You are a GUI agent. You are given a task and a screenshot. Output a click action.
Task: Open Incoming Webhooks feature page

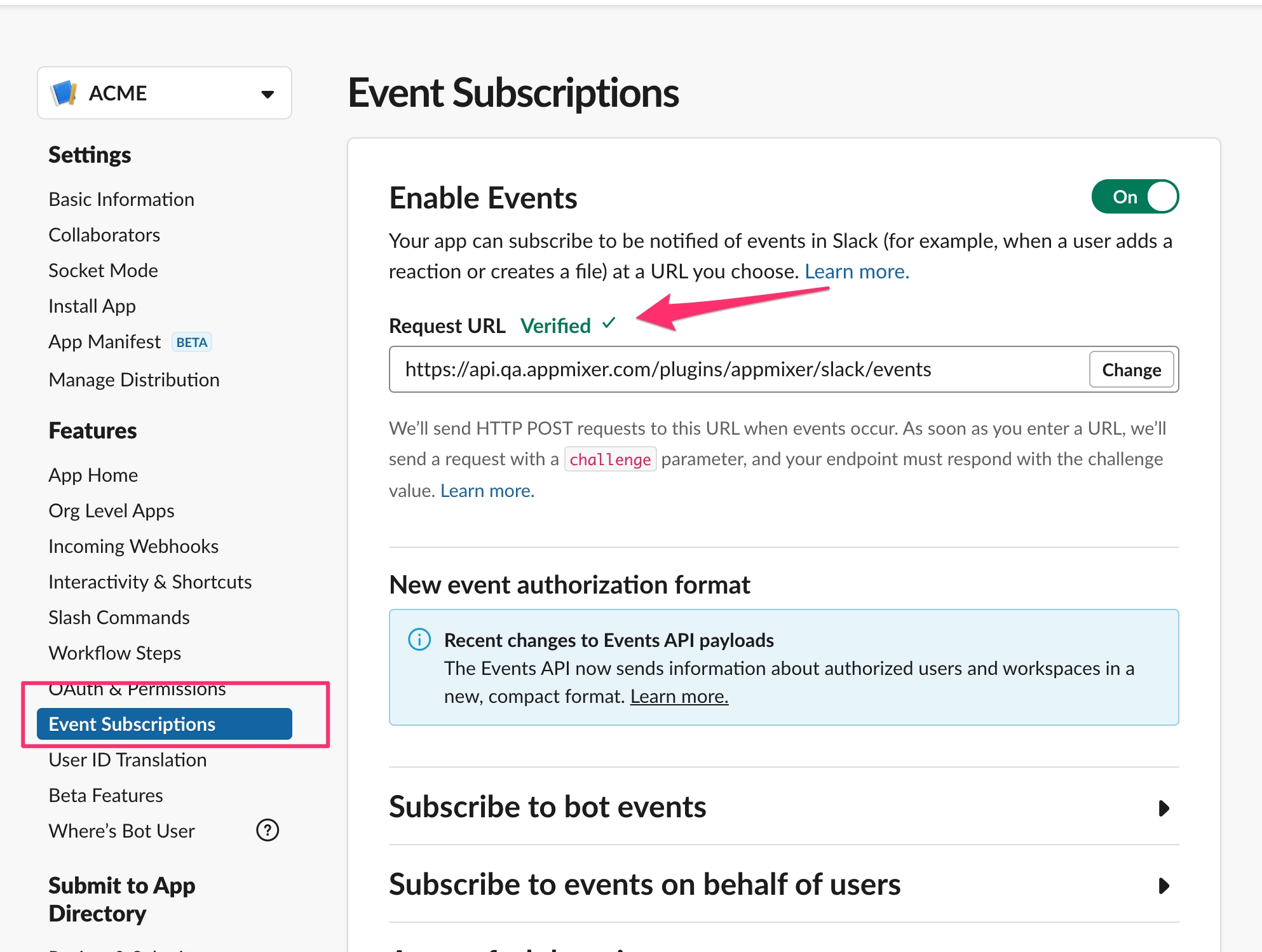[x=133, y=547]
